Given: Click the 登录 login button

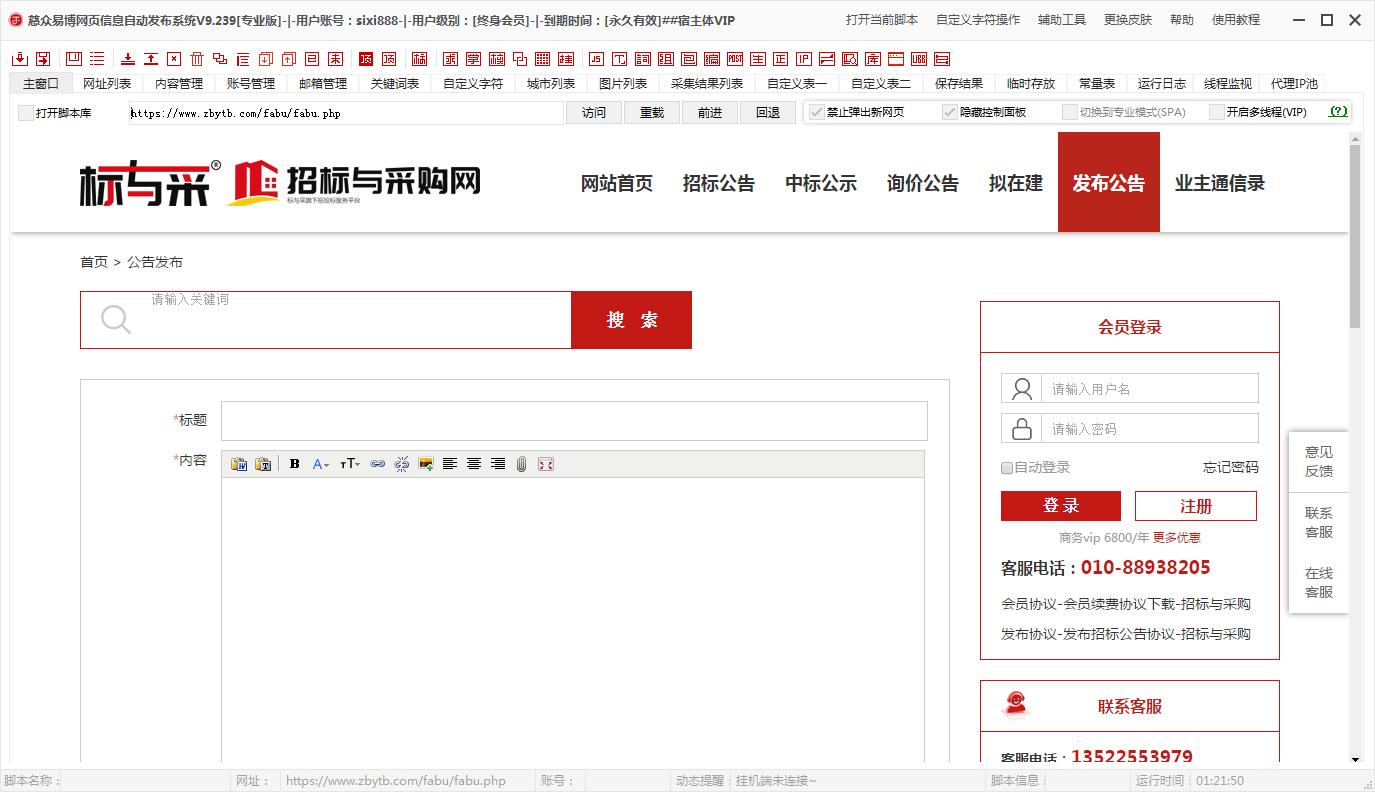Looking at the screenshot, I should [x=1061, y=506].
